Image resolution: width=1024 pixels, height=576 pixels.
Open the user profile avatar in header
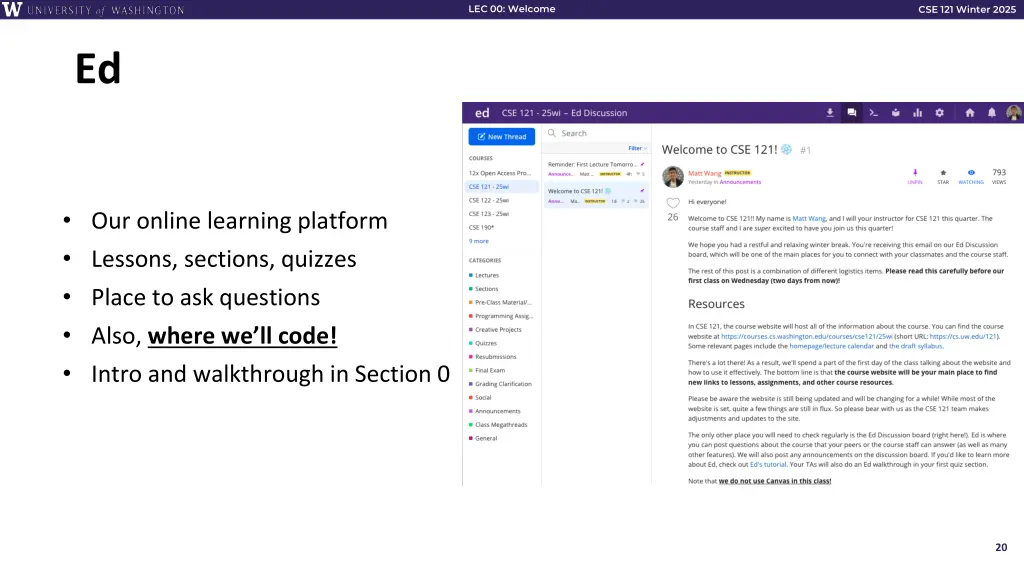pyautogui.click(x=1014, y=113)
